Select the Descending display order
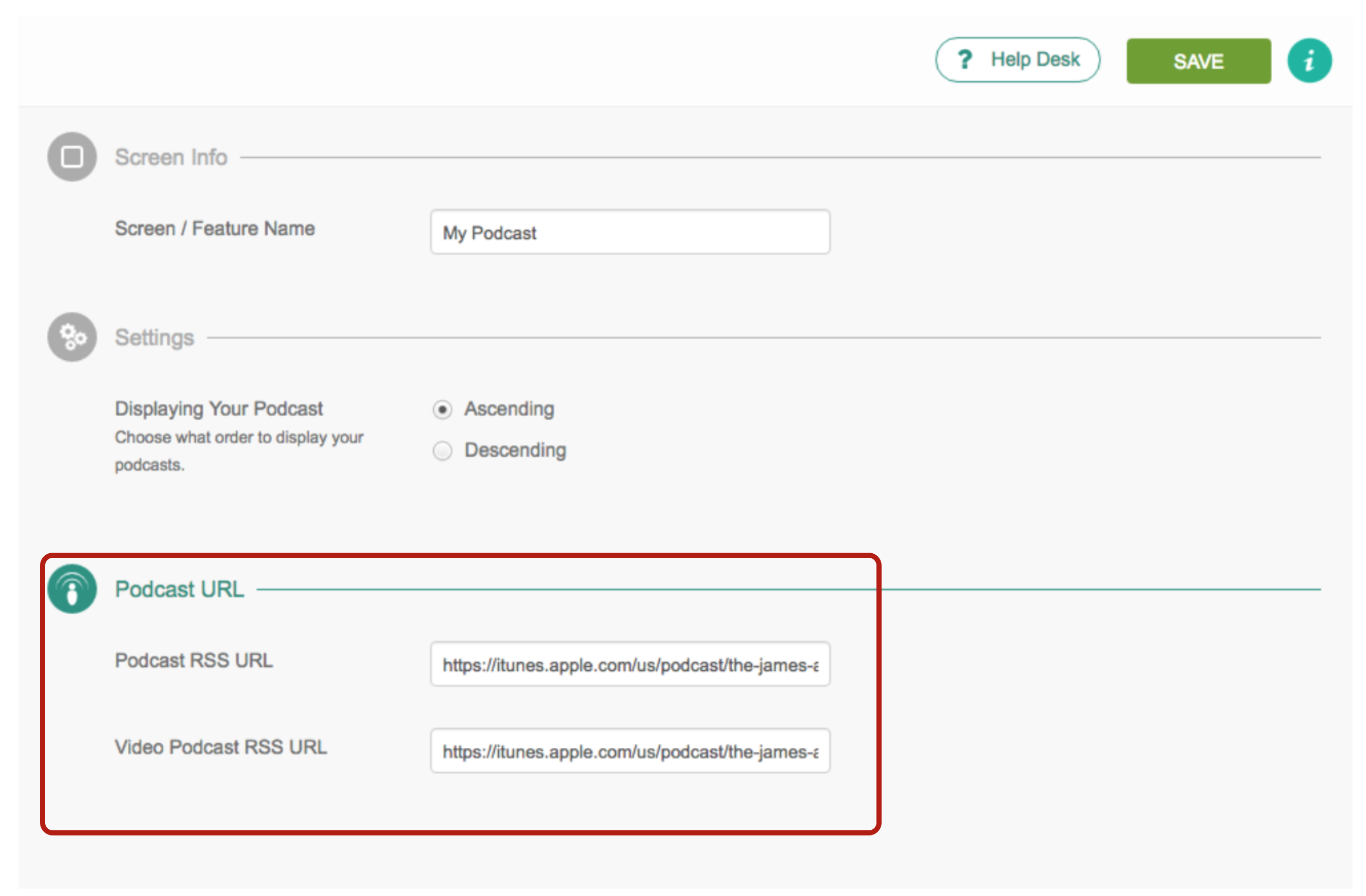Screen dimensions: 1366x896 click(x=442, y=452)
